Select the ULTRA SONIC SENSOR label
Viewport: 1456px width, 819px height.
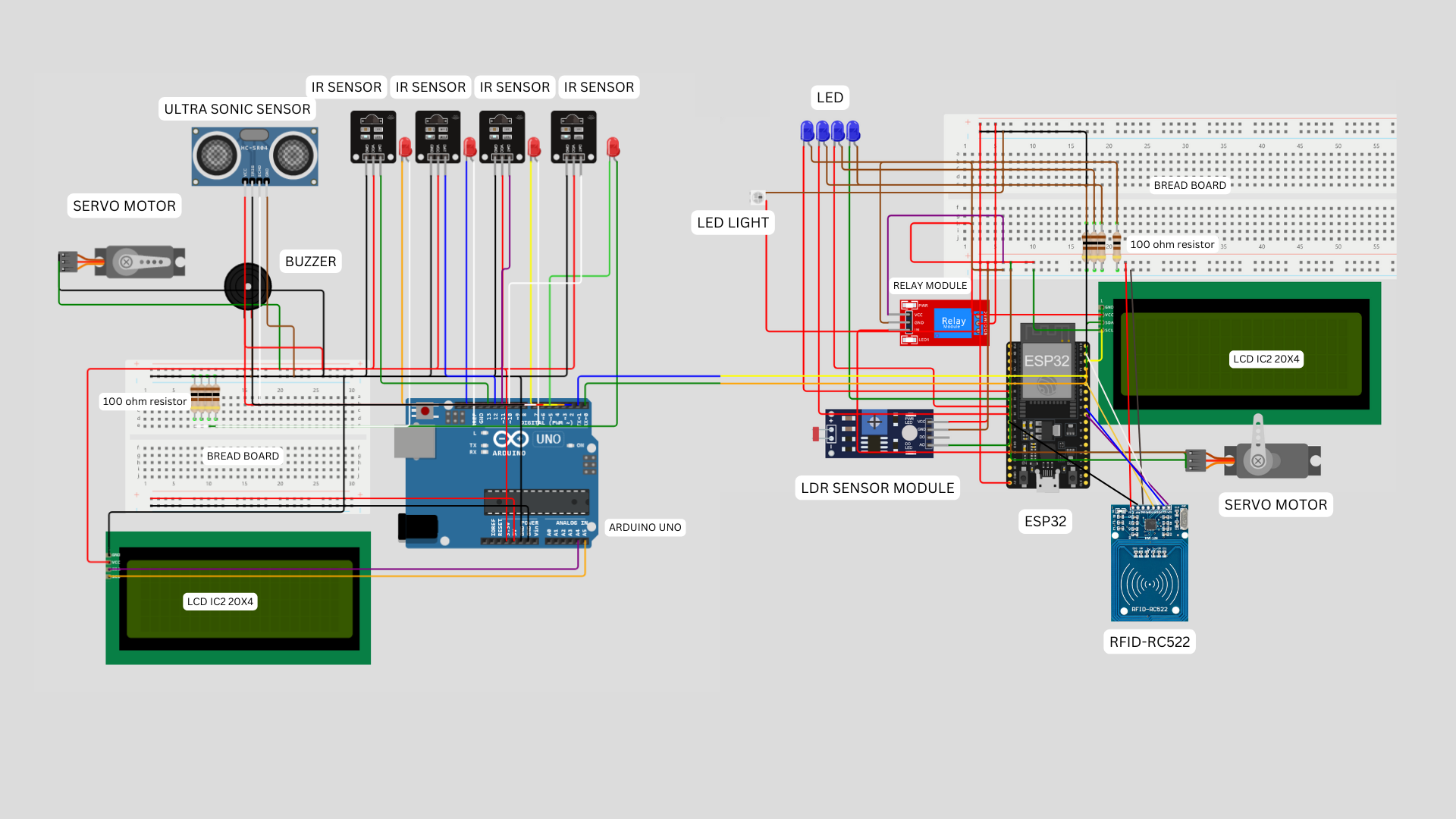[237, 109]
